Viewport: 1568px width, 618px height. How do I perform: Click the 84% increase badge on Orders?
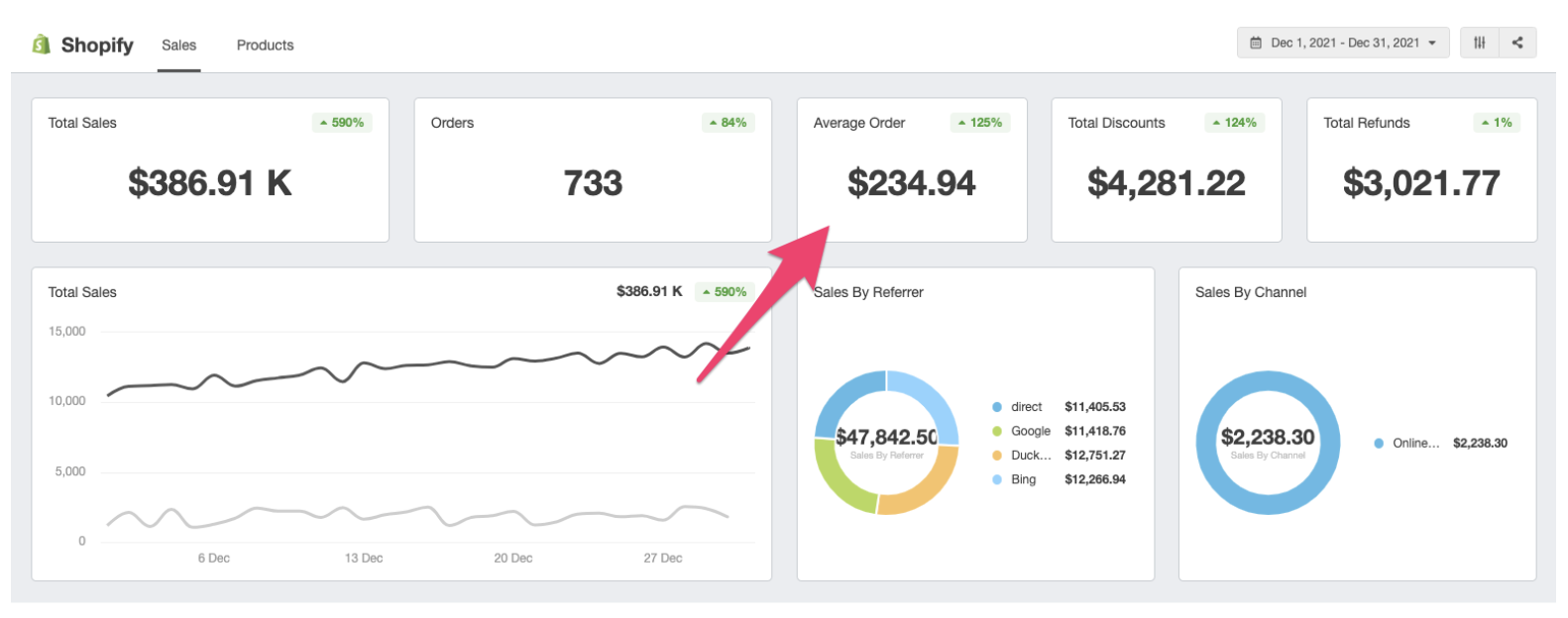pyautogui.click(x=728, y=123)
